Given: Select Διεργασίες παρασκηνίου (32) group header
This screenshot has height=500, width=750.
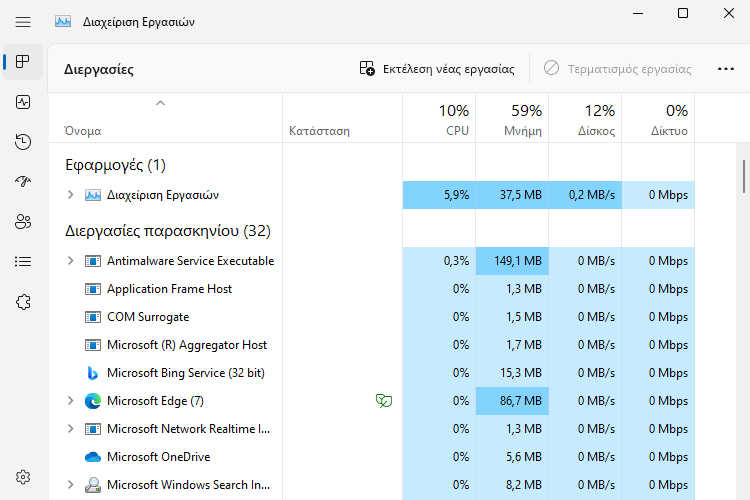Looking at the screenshot, I should click(168, 231).
